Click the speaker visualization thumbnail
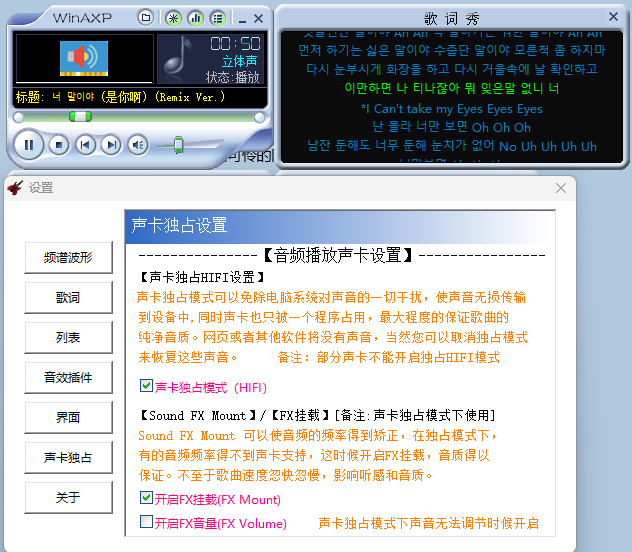Viewport: 632px width, 552px height. pos(84,58)
